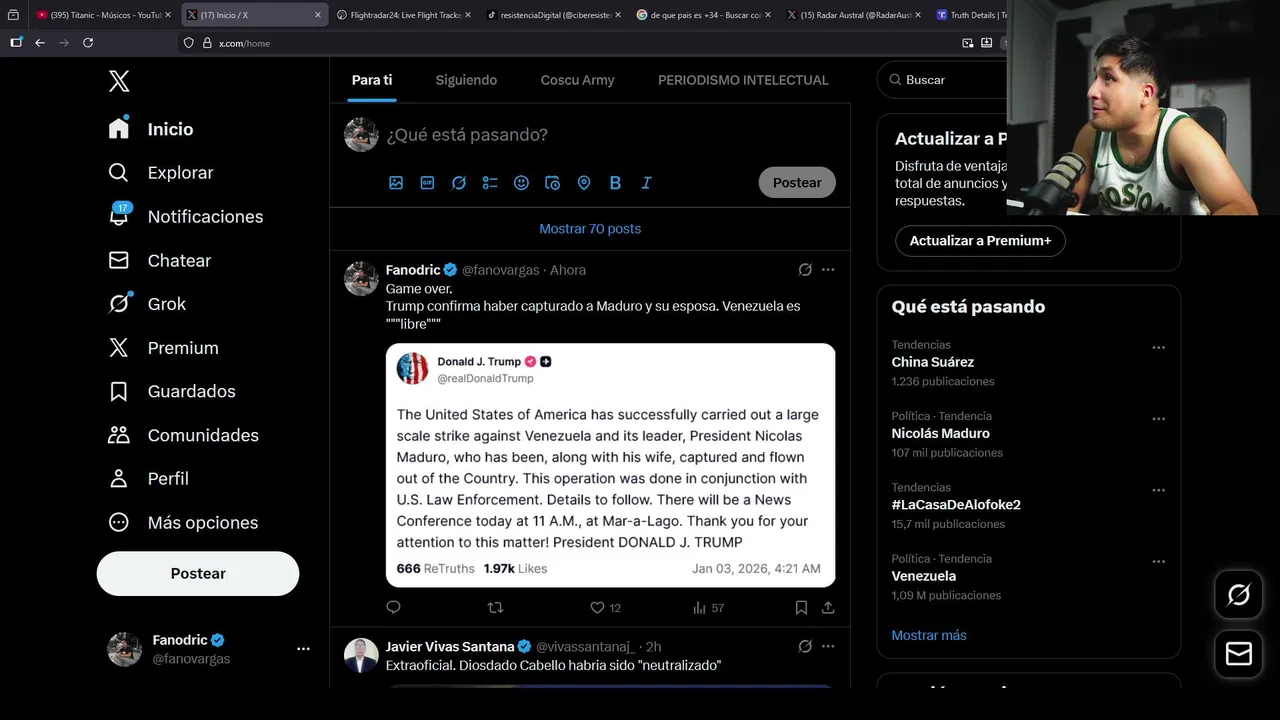Screen dimensions: 1280x720
Task: Open Chatear messages
Action: 160,260
